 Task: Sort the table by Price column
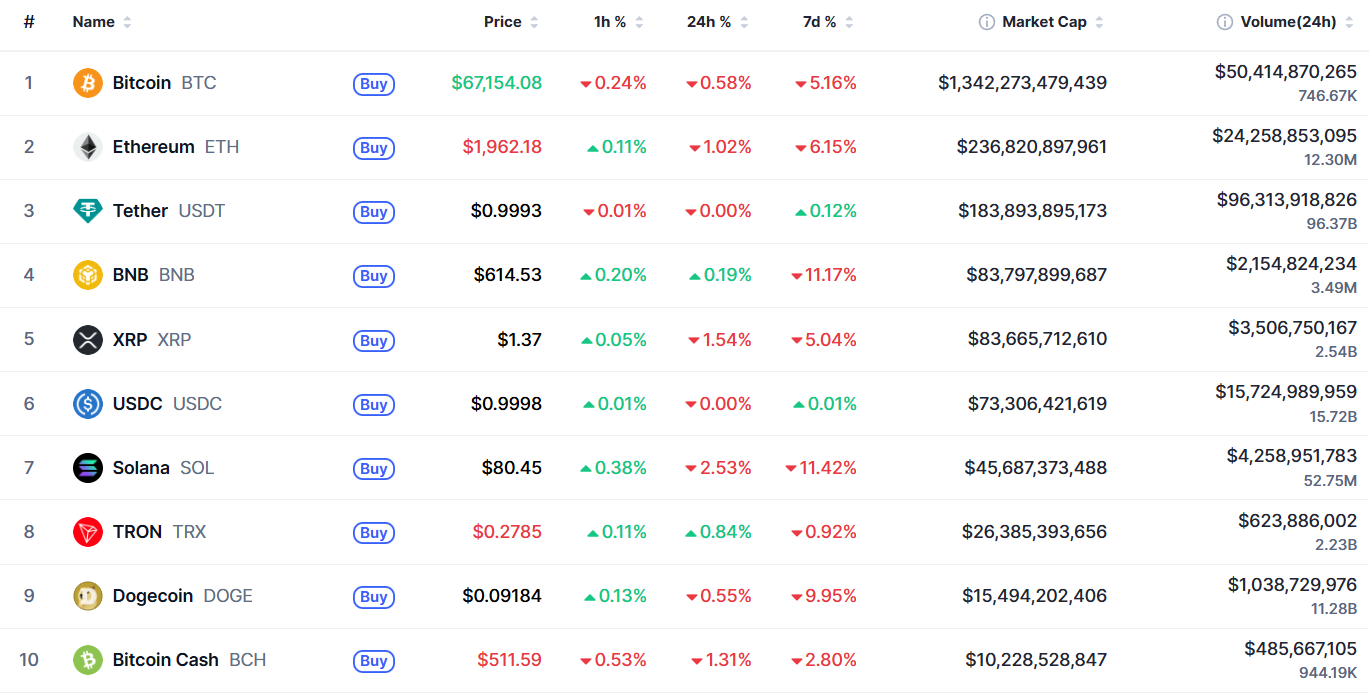click(x=511, y=22)
